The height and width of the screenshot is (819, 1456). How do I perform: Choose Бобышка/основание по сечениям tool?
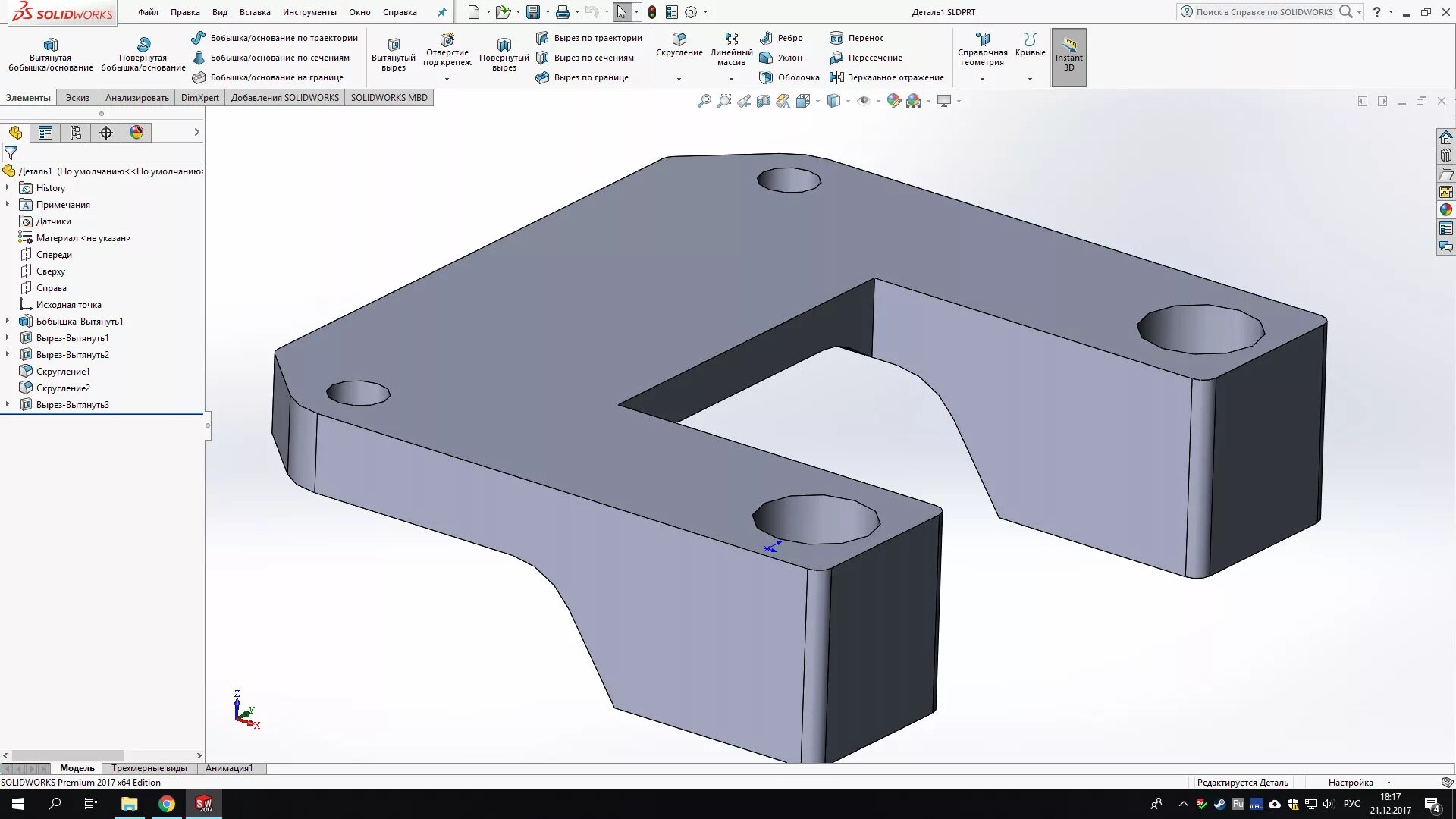(x=271, y=58)
